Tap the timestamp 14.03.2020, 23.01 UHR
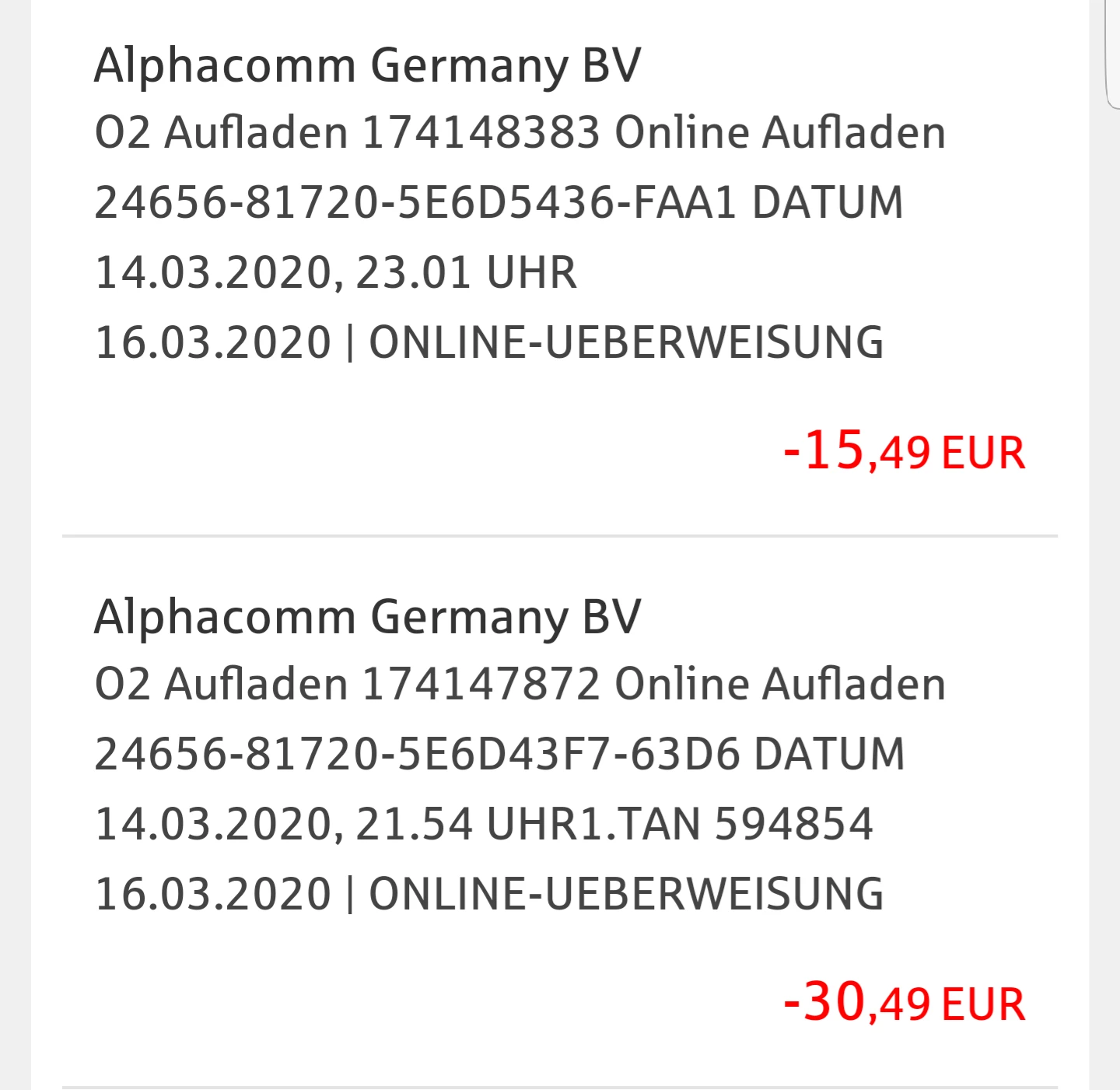Viewport: 1120px width, 1090px height. (x=336, y=273)
